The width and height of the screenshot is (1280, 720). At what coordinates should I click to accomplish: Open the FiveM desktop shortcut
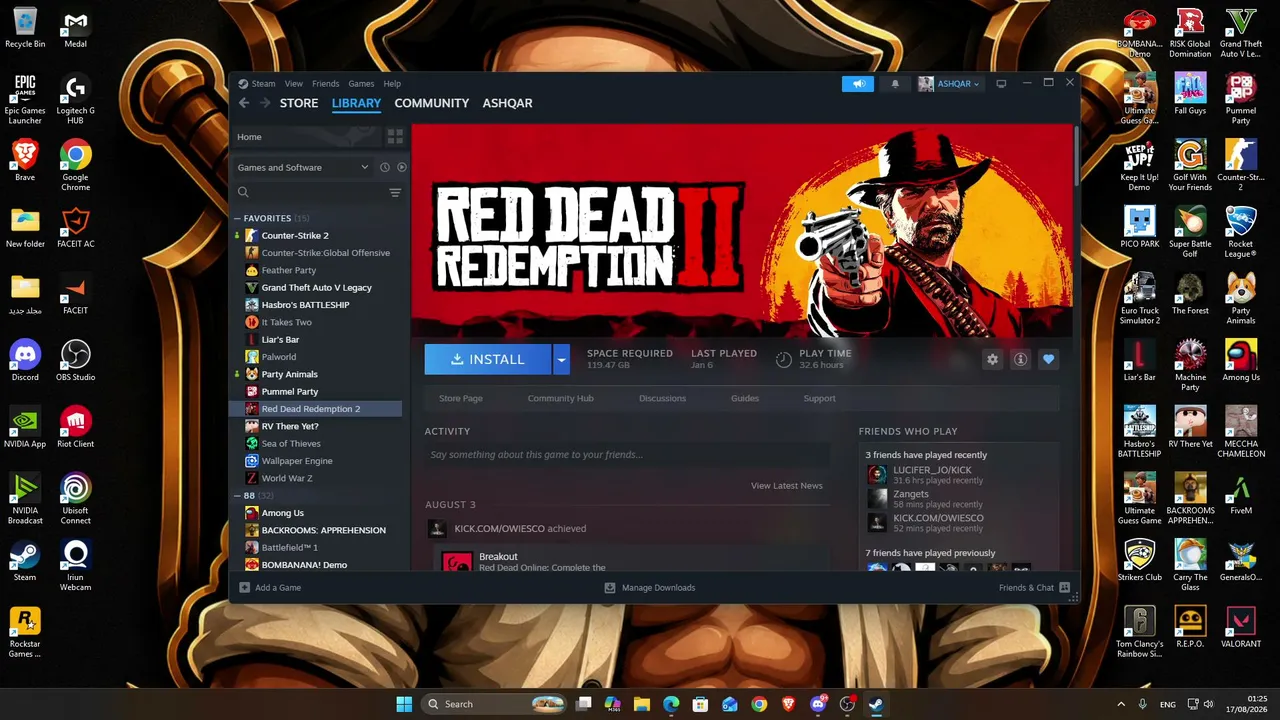[x=1241, y=494]
